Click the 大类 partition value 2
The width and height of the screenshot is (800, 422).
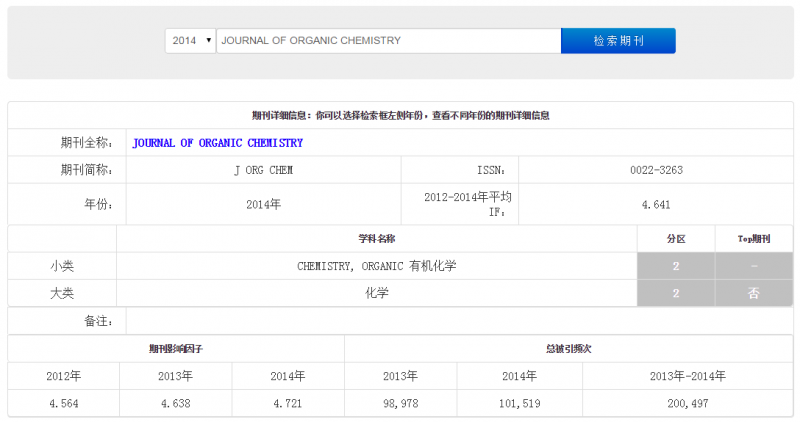(x=676, y=293)
